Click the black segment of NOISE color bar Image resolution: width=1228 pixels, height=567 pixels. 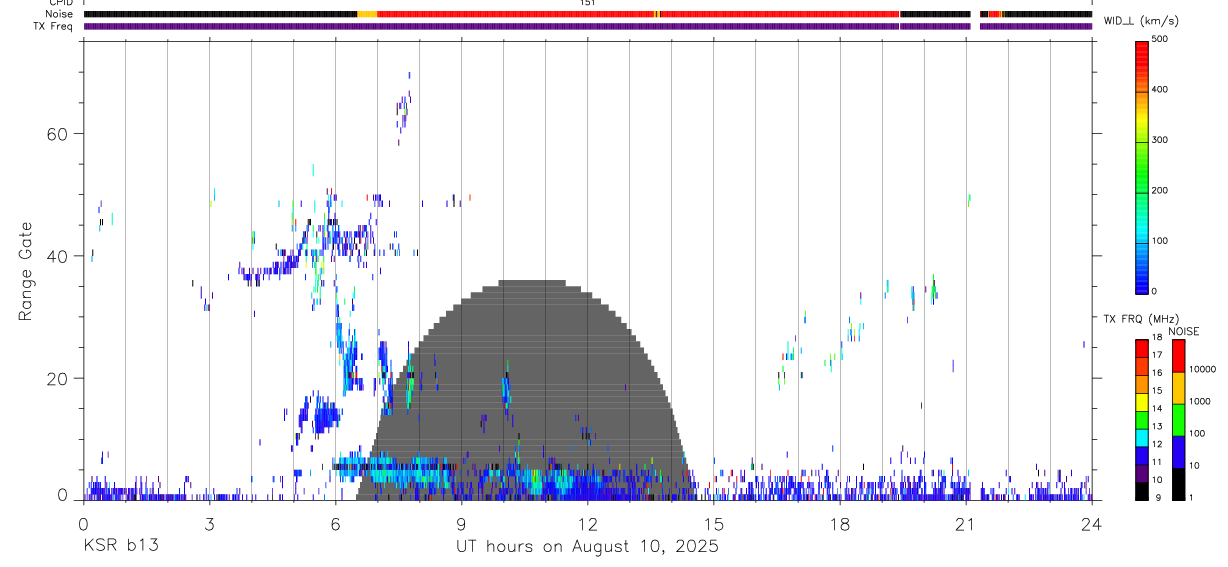coord(1178,484)
